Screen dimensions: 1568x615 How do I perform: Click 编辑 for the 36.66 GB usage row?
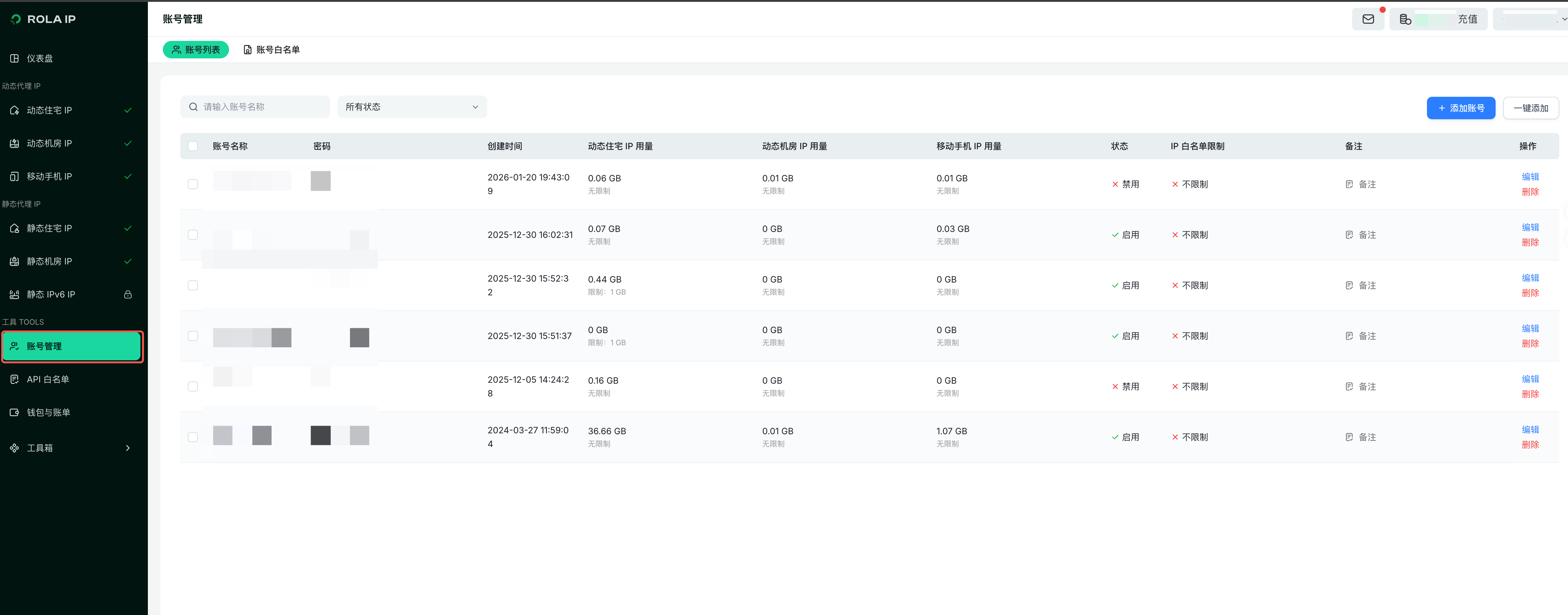tap(1530, 430)
